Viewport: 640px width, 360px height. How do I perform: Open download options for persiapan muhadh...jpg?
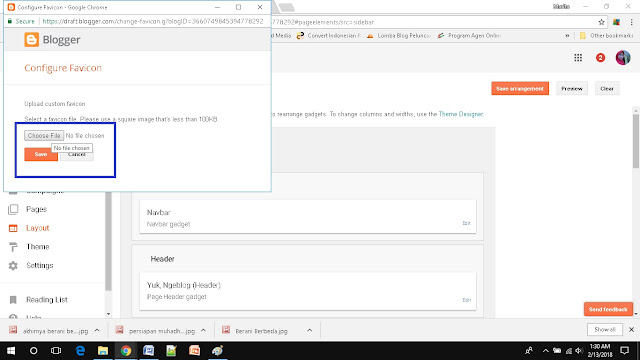click(x=203, y=331)
